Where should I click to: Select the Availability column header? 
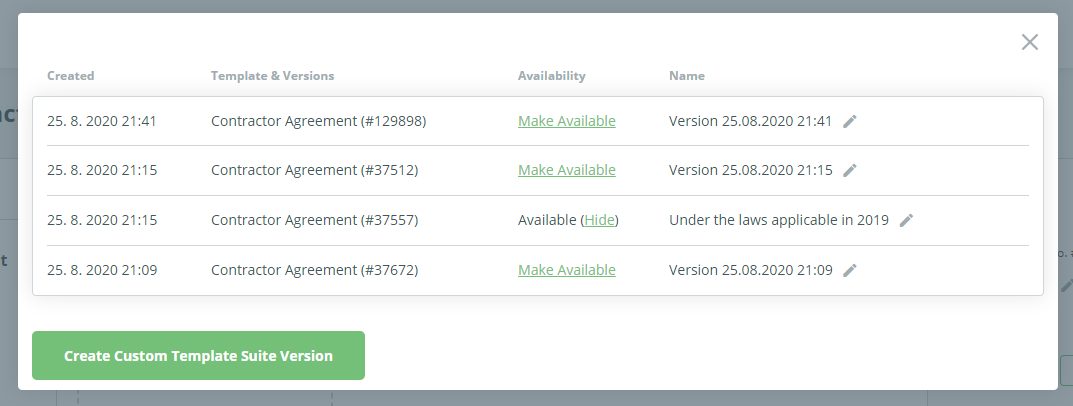tap(552, 75)
